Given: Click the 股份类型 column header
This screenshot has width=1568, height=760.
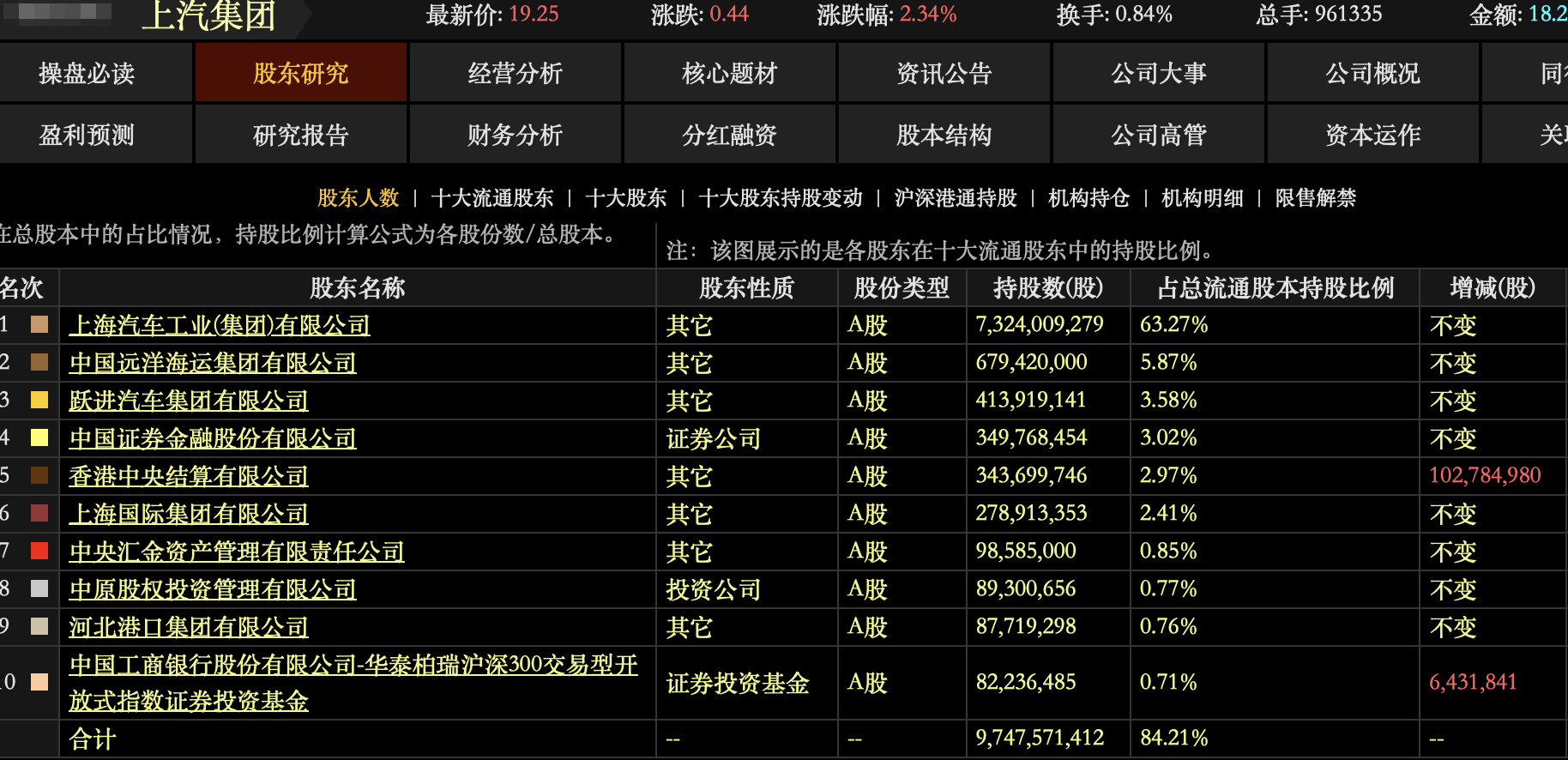Looking at the screenshot, I should [x=902, y=288].
